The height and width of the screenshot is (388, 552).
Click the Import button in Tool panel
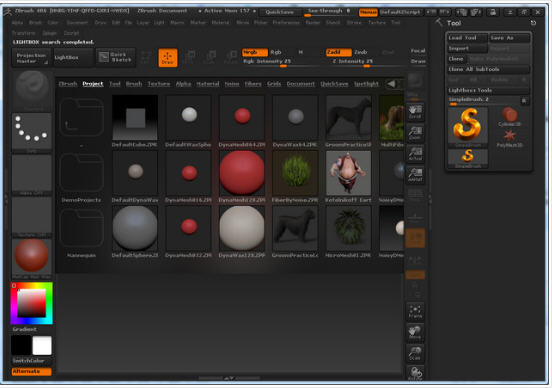coord(467,48)
